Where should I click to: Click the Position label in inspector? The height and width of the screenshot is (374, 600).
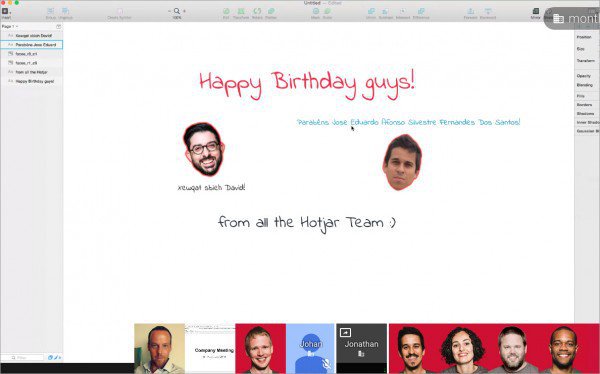click(584, 37)
